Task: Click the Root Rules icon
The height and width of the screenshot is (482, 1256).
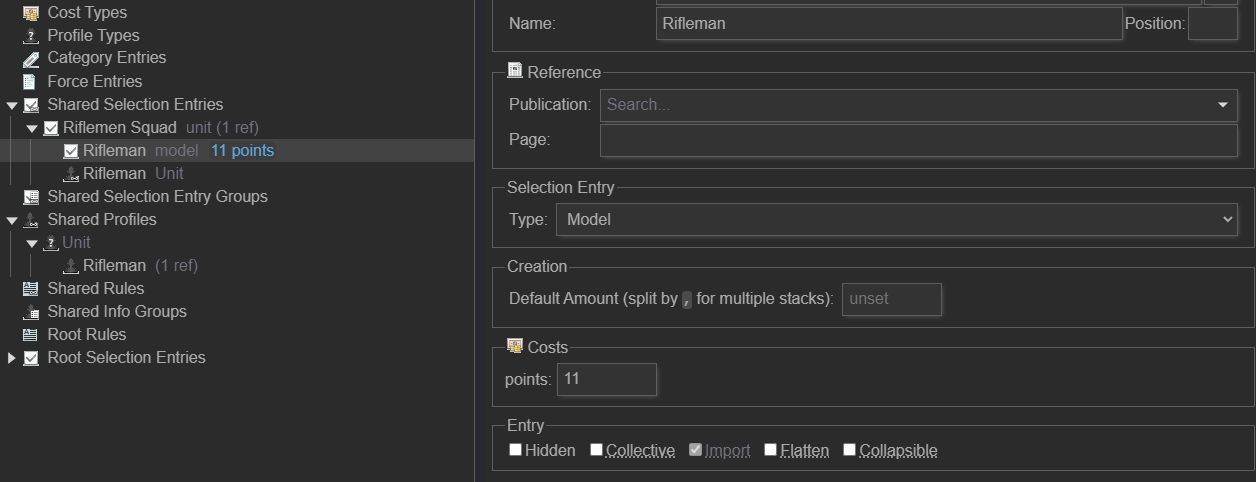Action: pos(30,335)
